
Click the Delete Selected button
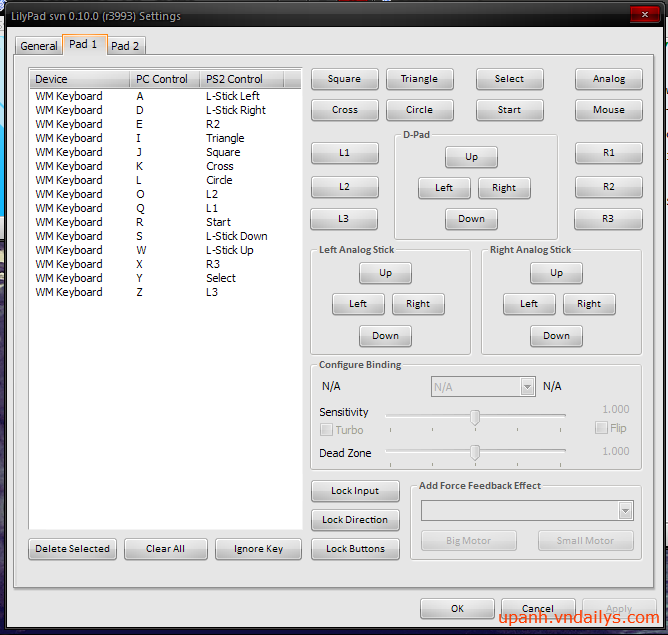[x=72, y=549]
